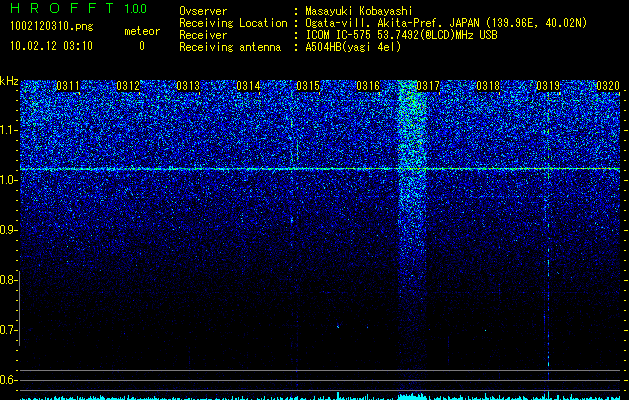This screenshot has width=629, height=400.
Task: Click the Ovserver field label
Action: click(203, 11)
